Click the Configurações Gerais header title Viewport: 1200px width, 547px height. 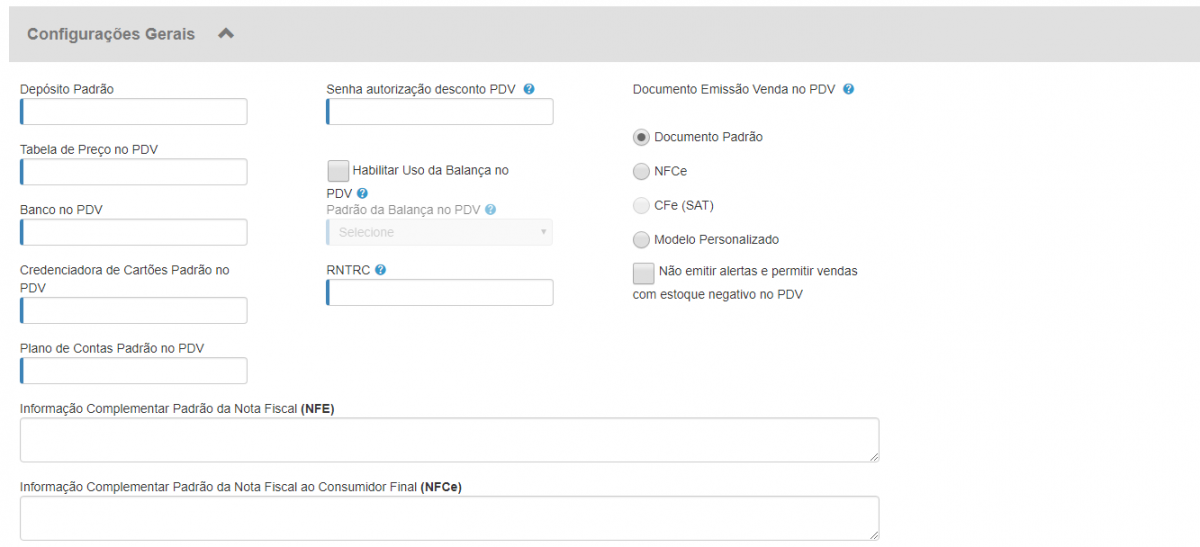(x=111, y=34)
